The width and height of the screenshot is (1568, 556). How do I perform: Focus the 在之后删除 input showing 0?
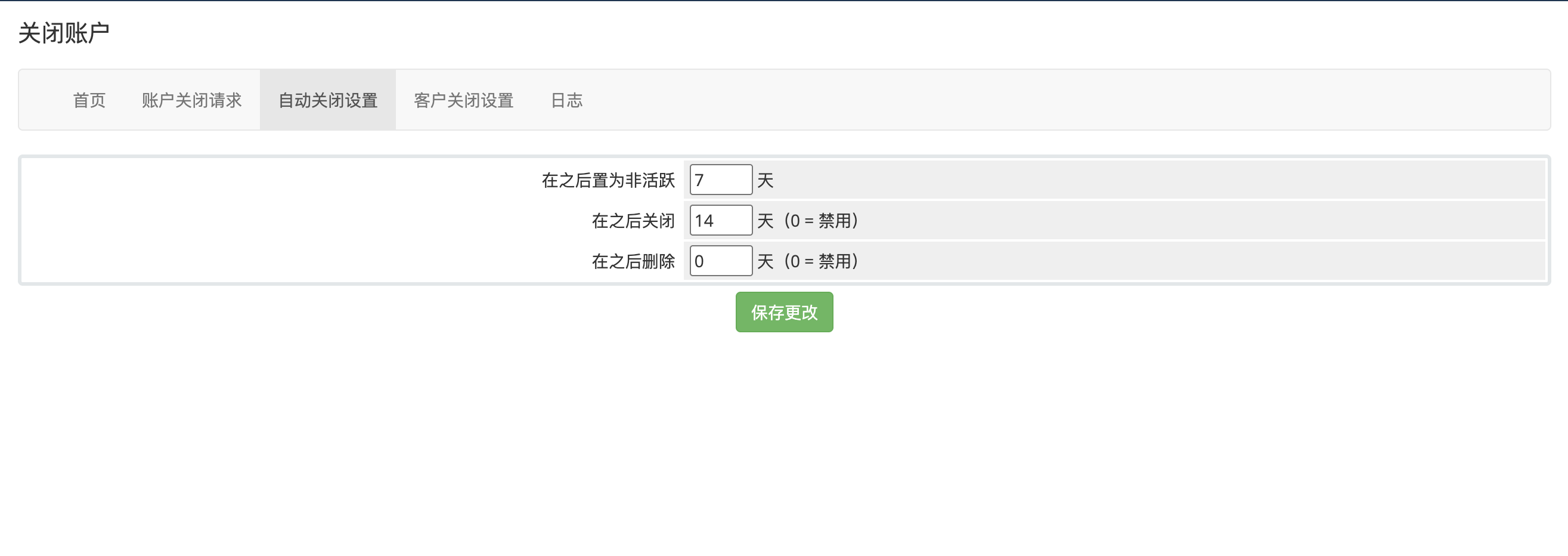tap(721, 261)
